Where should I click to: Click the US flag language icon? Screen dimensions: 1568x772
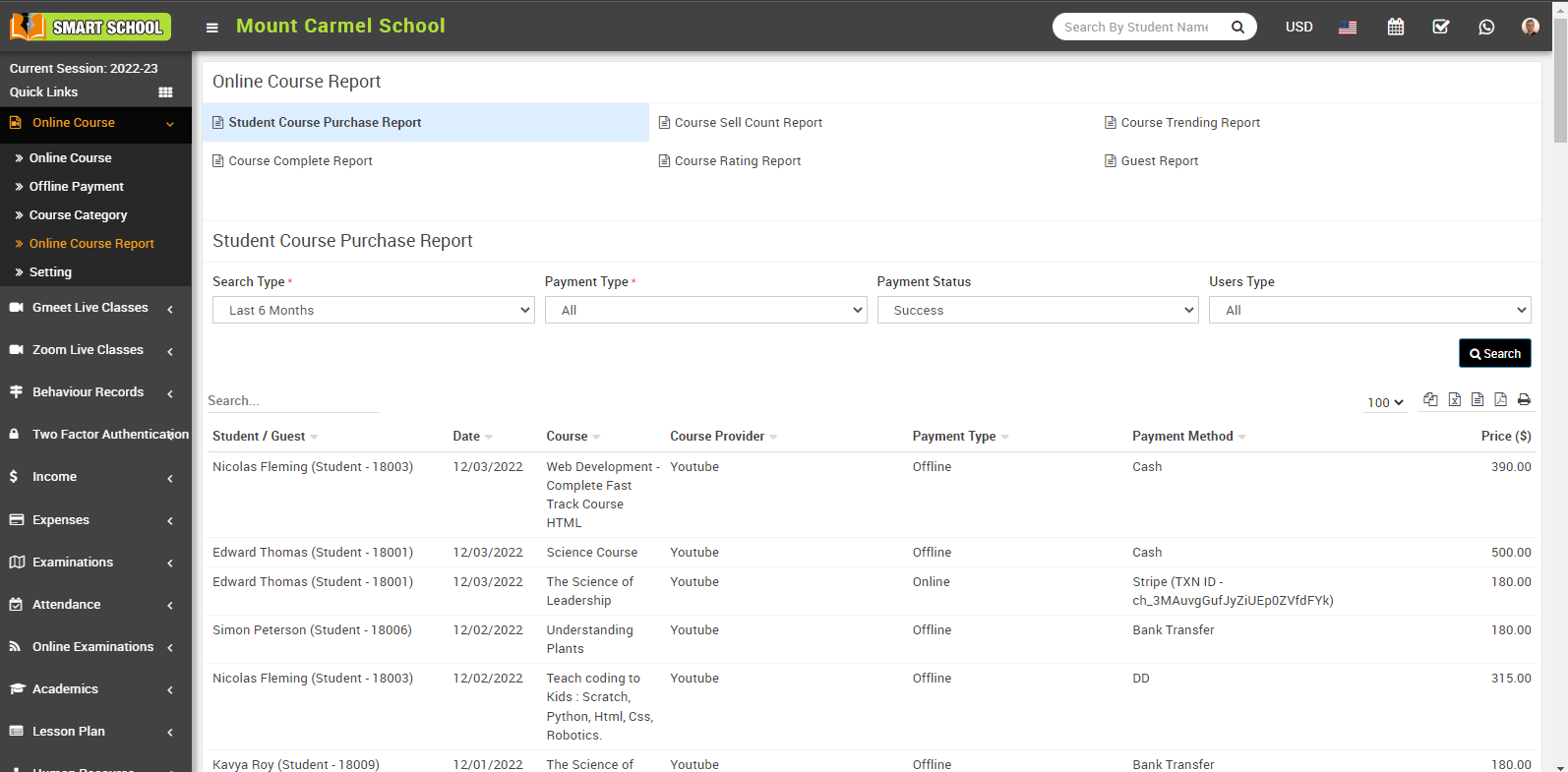click(1347, 28)
